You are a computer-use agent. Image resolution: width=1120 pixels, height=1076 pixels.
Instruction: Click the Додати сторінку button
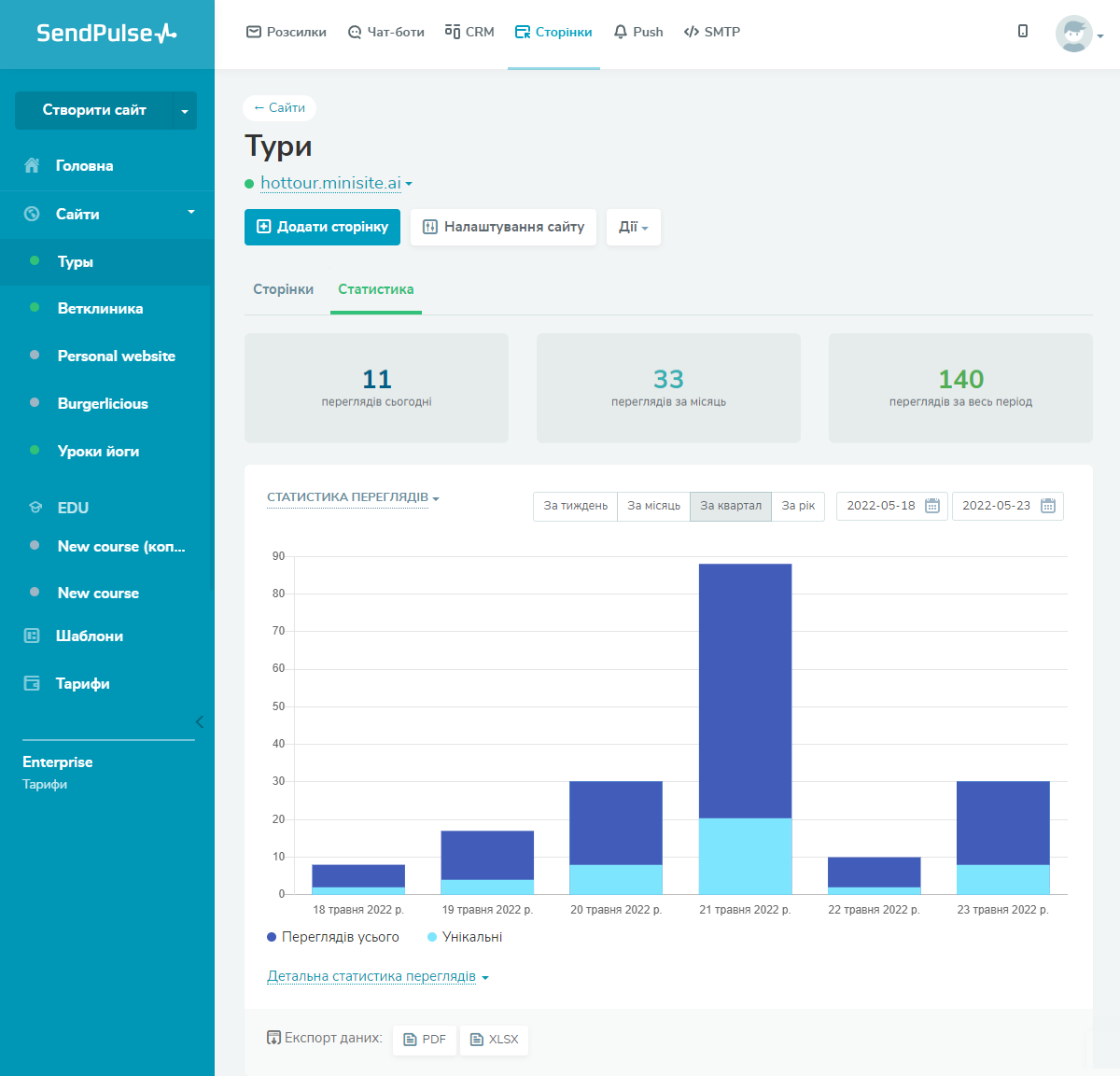point(322,227)
